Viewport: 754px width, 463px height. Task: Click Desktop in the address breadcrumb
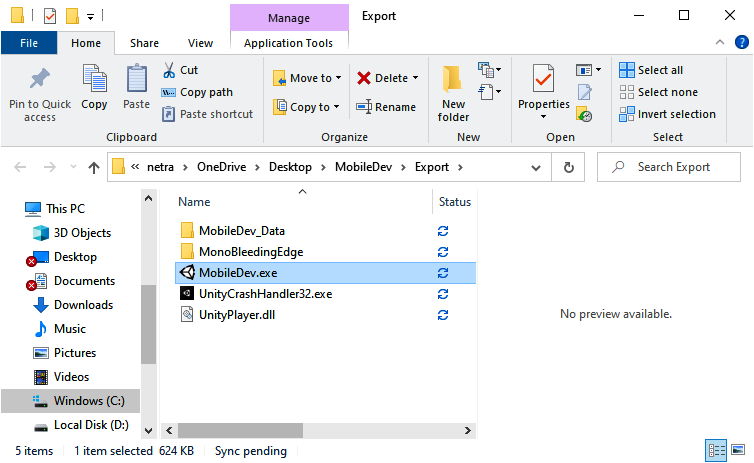[x=290, y=167]
